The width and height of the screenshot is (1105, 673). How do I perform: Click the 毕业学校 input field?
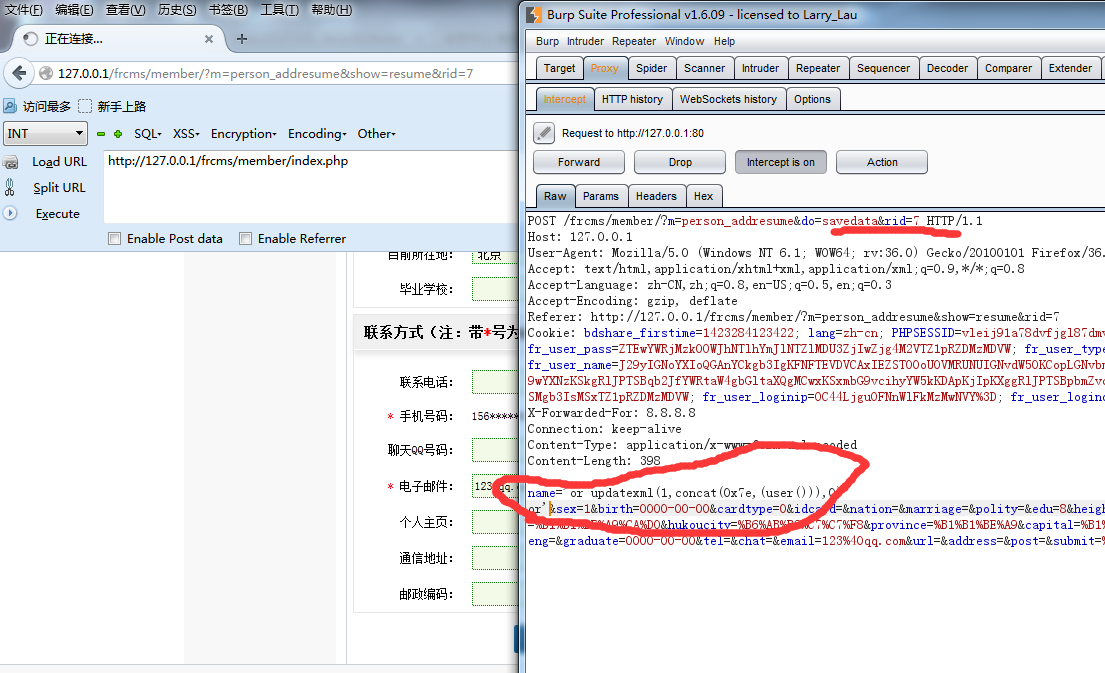click(495, 289)
